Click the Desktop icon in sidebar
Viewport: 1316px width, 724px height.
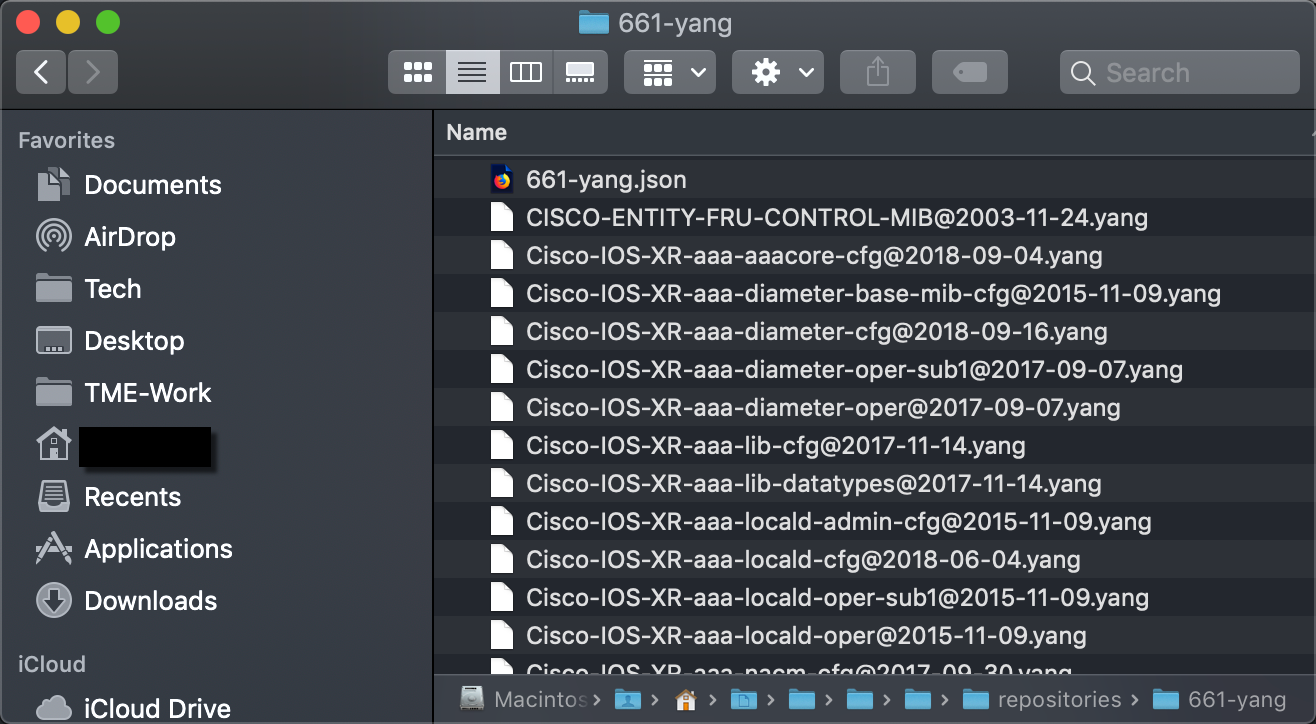click(x=53, y=341)
